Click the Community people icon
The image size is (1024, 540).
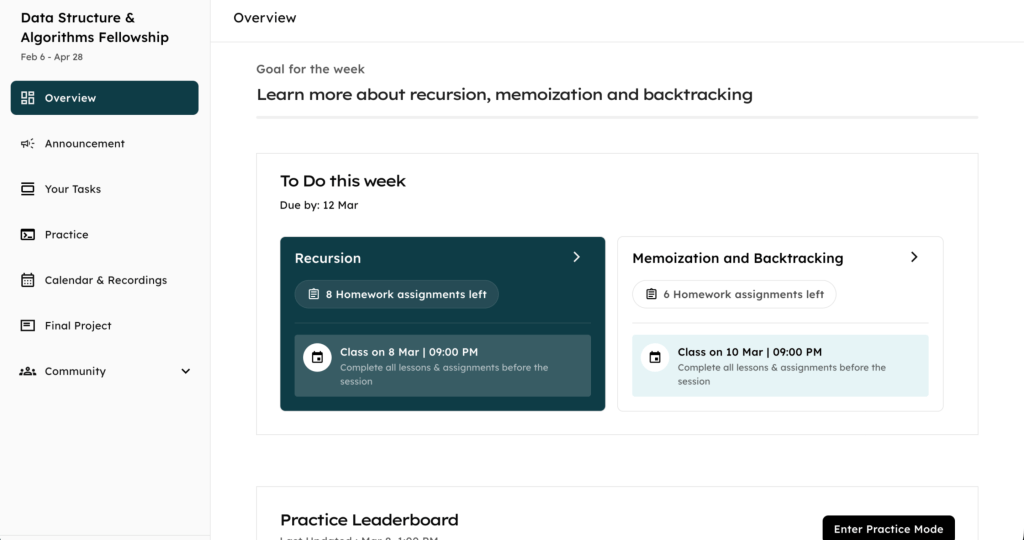28,372
